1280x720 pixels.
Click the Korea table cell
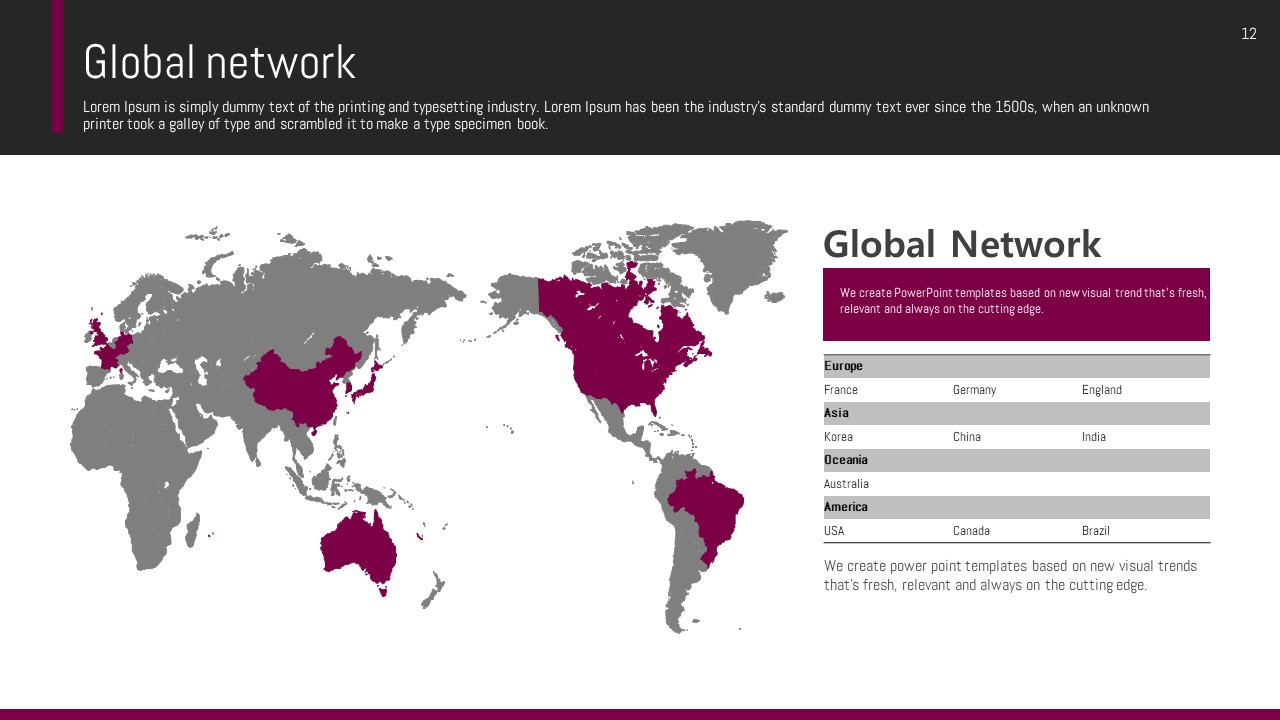[838, 437]
